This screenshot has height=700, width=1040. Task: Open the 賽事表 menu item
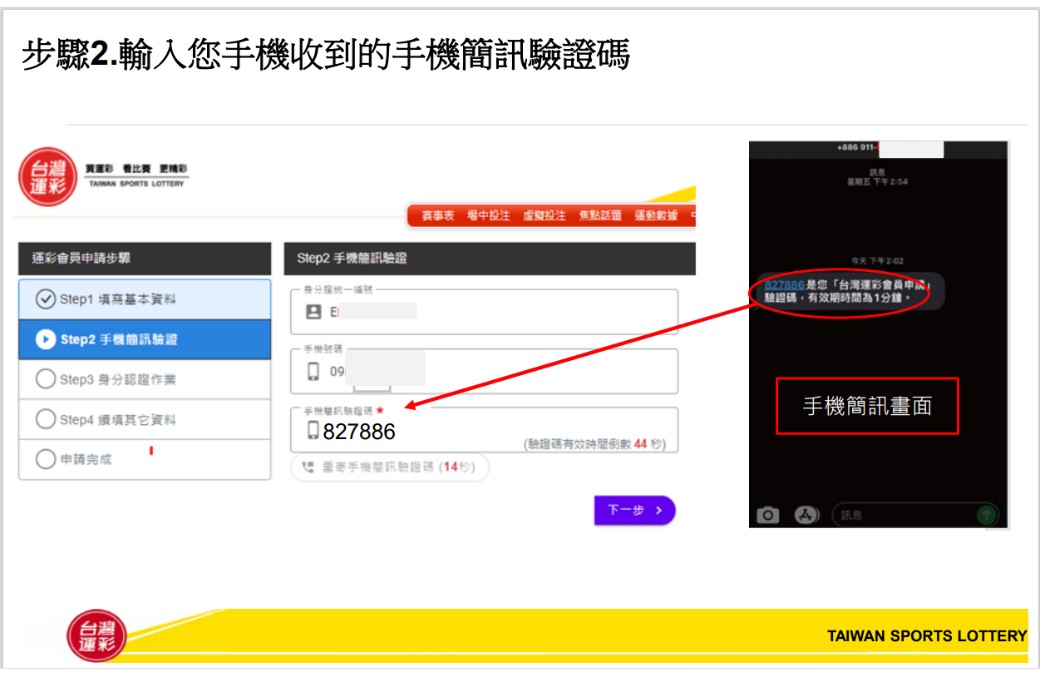(x=438, y=216)
